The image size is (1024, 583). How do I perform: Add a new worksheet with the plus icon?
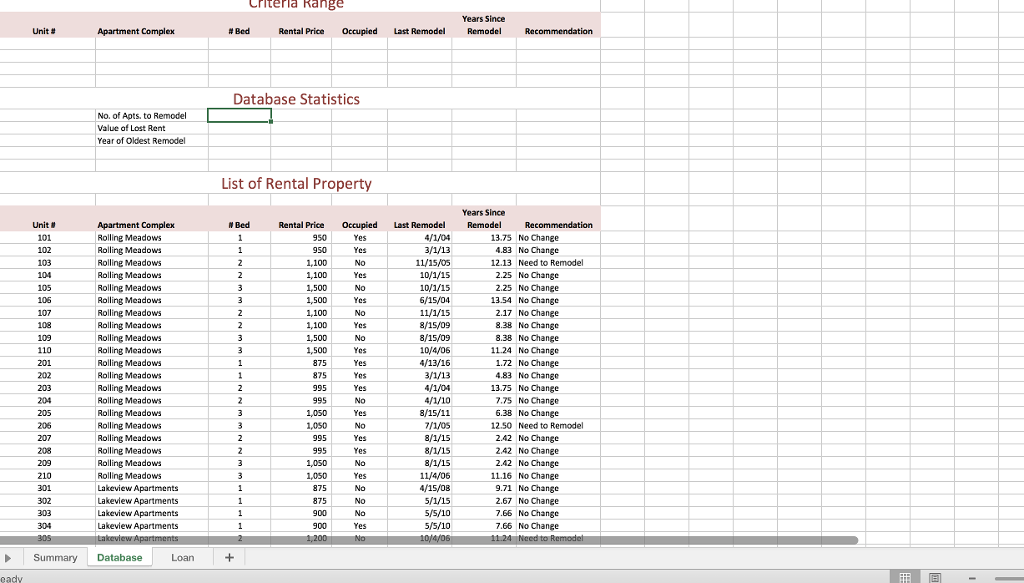pos(228,557)
